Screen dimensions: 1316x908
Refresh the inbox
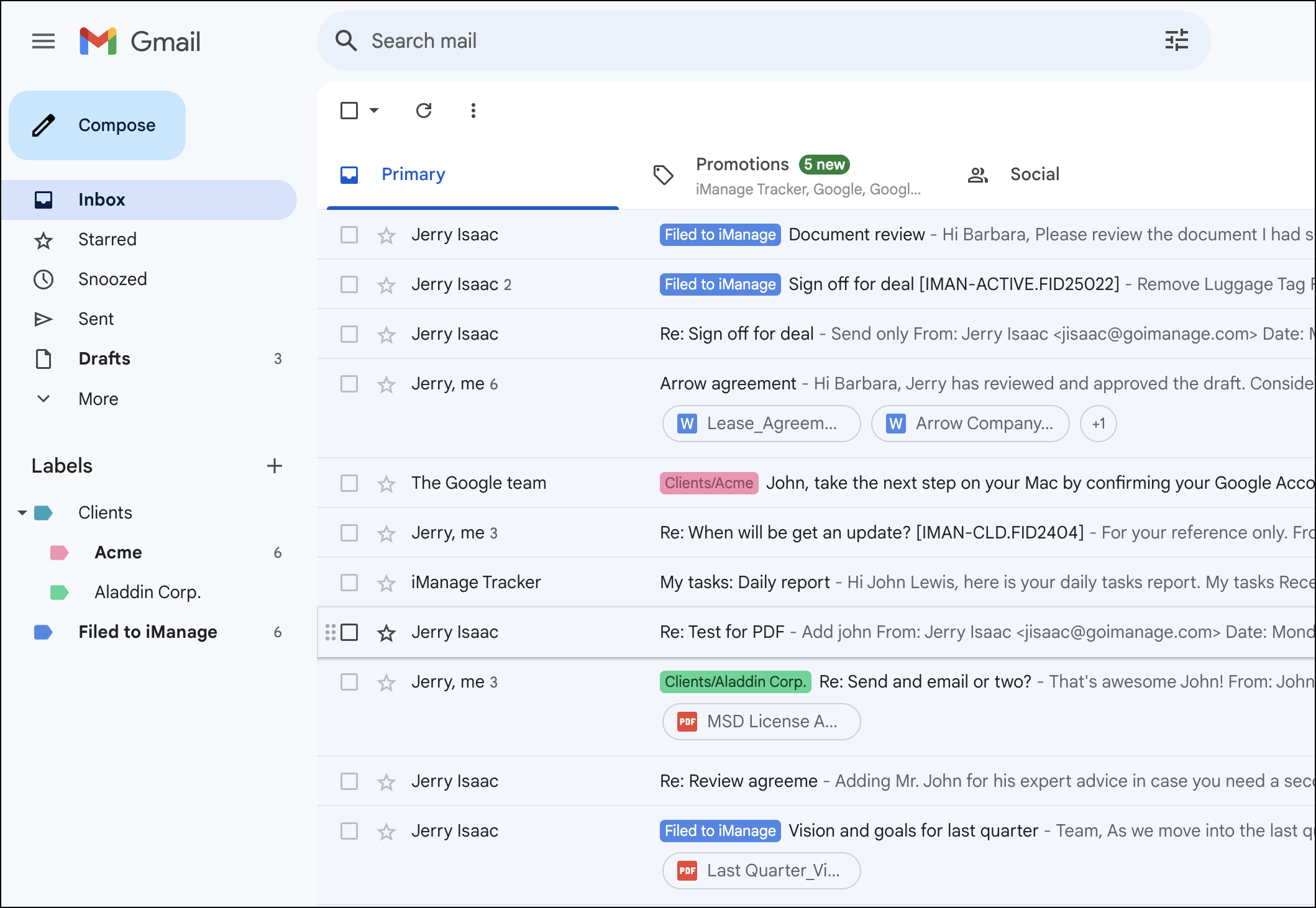(424, 111)
